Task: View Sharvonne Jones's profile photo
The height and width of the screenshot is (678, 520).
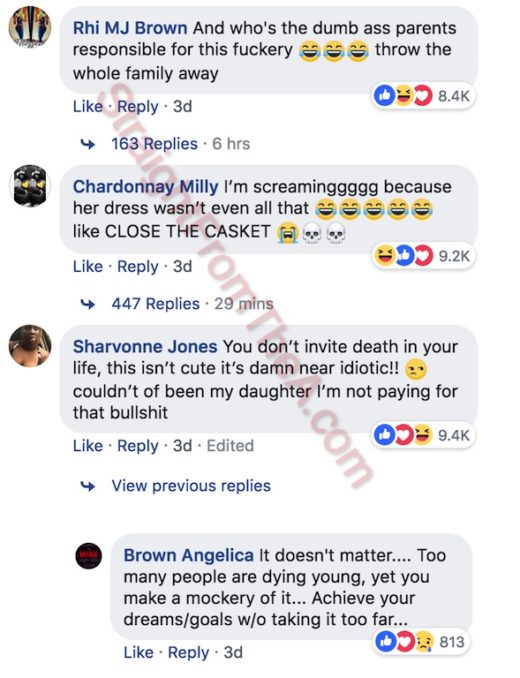Action: 30,346
